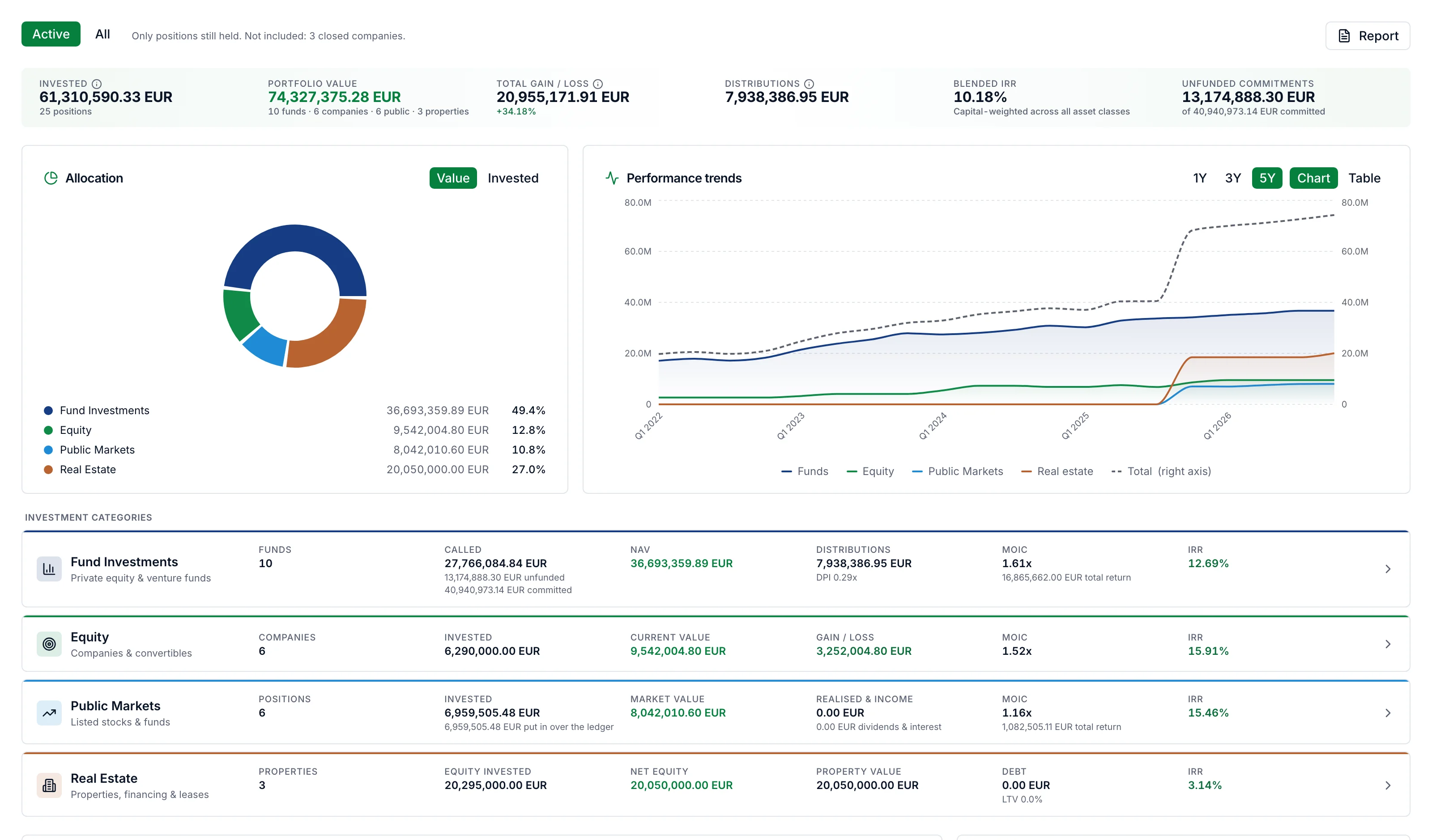This screenshot has width=1432, height=840.
Task: Open the Public Markets category title
Action: click(115, 706)
